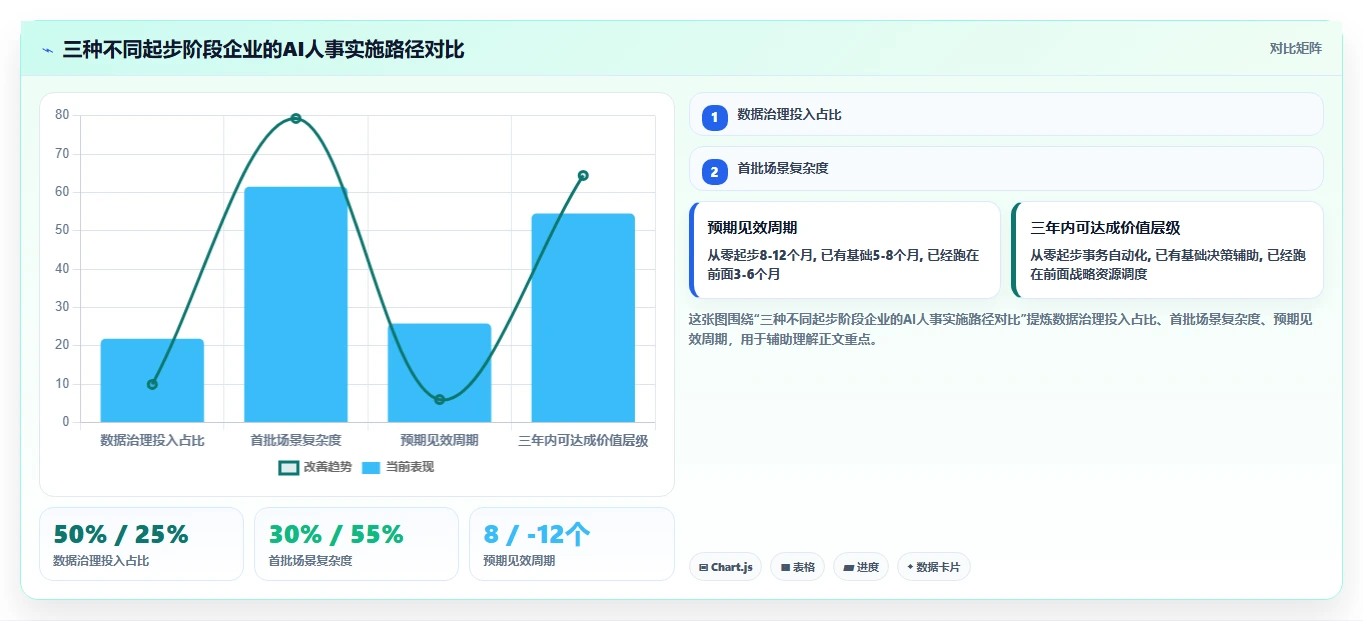The image size is (1363, 621).
Task: Click the trend line low point above 预期见效周期
Action: [440, 399]
